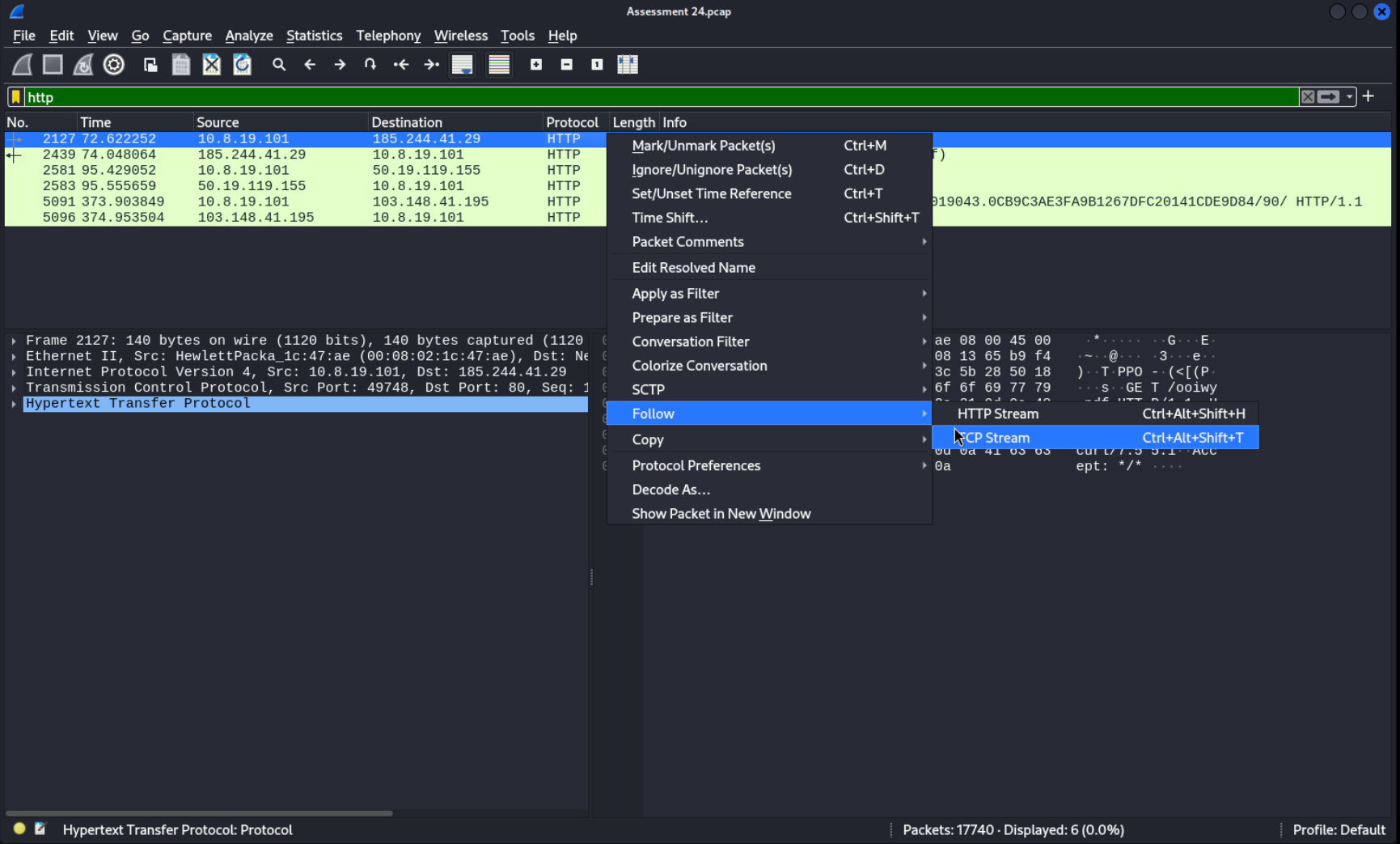Apply the current display filter
Image resolution: width=1400 pixels, height=844 pixels.
tap(1326, 96)
